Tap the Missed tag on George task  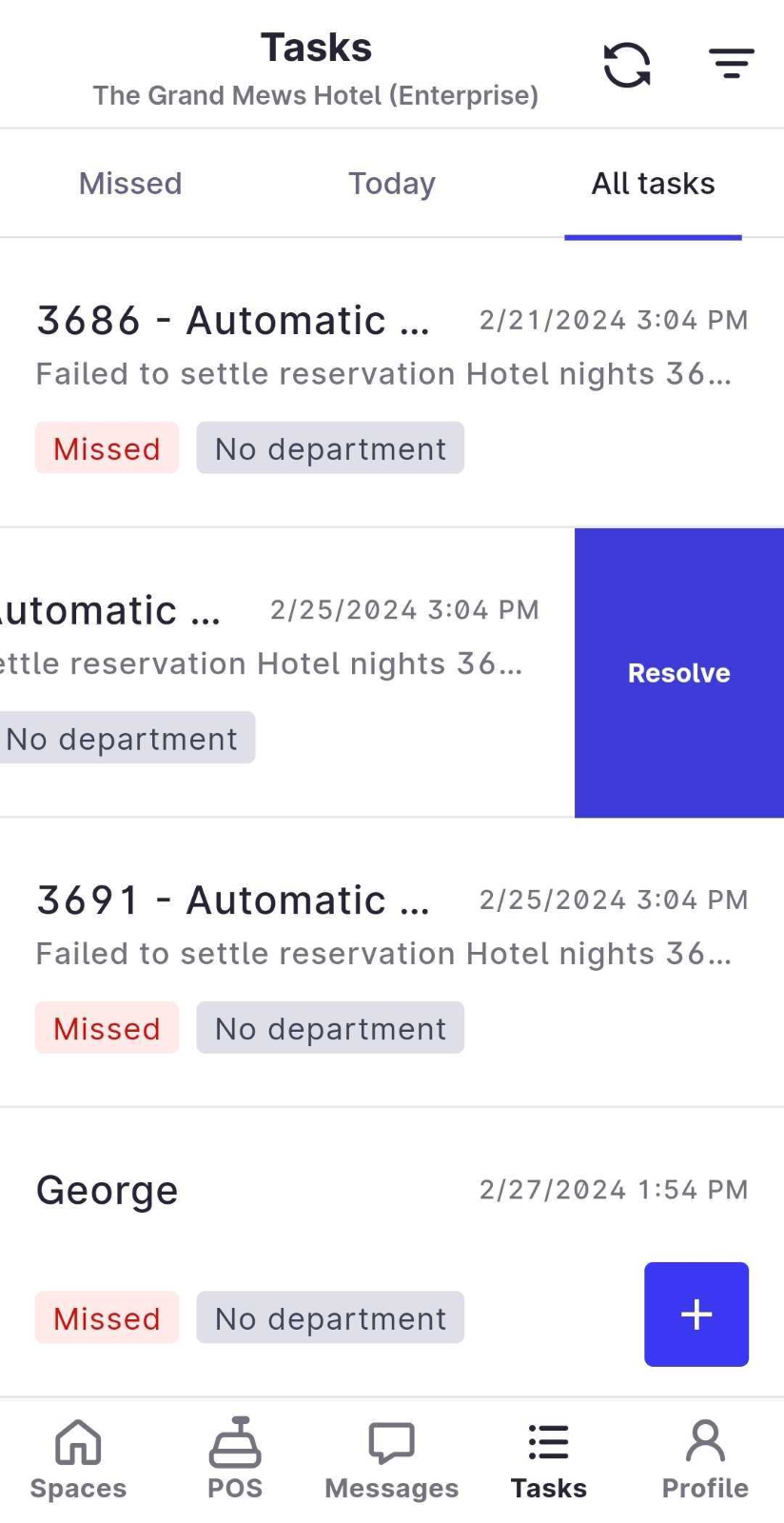[x=107, y=1318]
